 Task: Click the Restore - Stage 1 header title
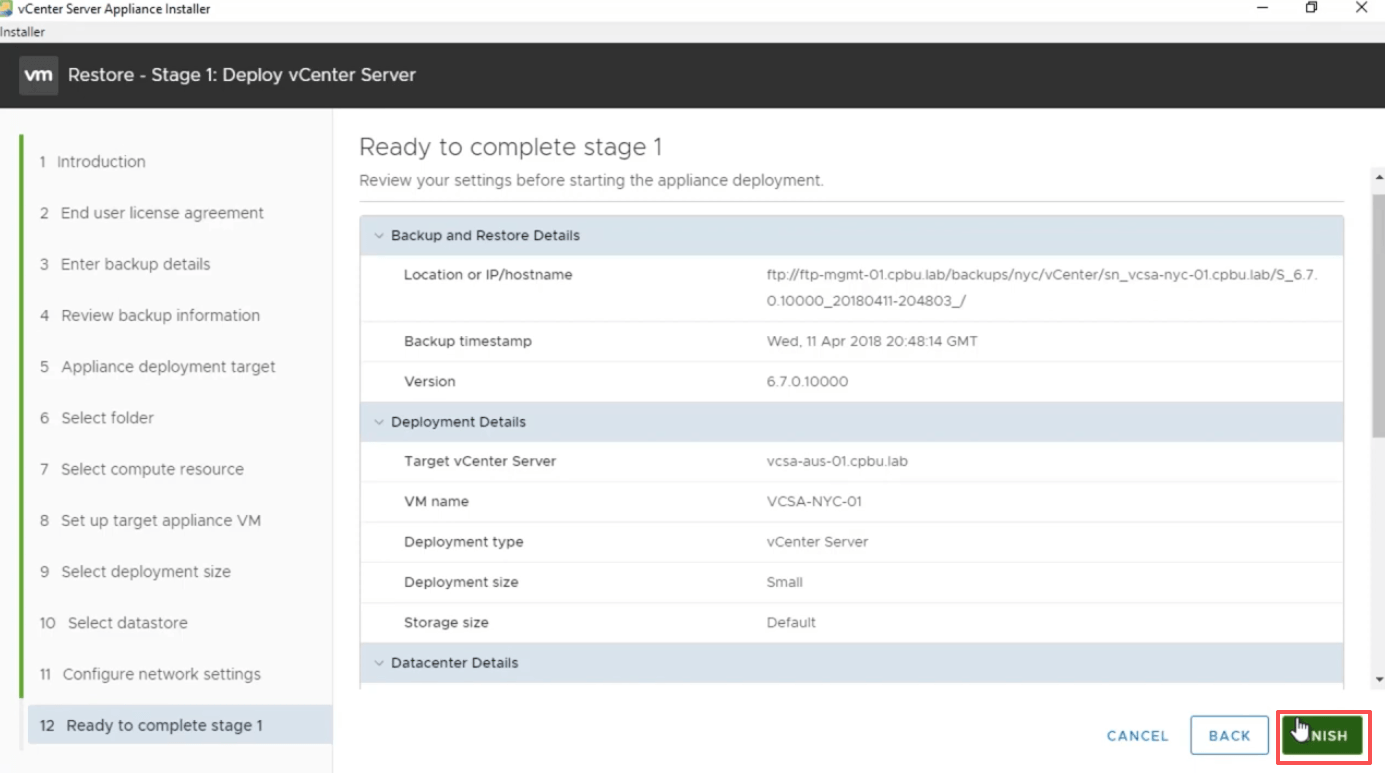(x=242, y=75)
